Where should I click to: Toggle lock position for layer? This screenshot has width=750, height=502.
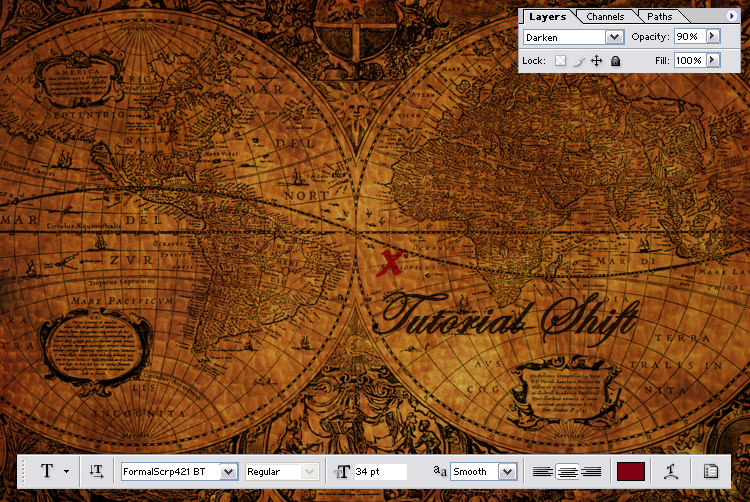(x=597, y=61)
